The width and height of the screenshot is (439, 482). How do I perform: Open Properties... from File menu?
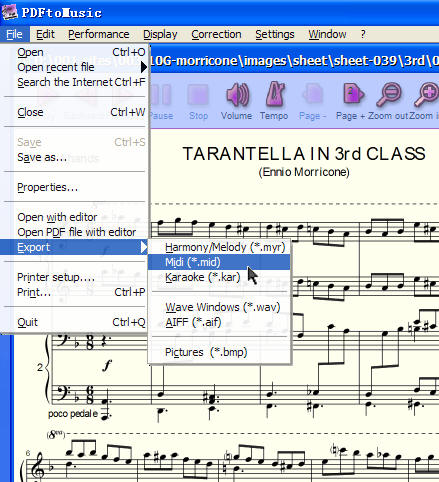[x=75, y=187]
